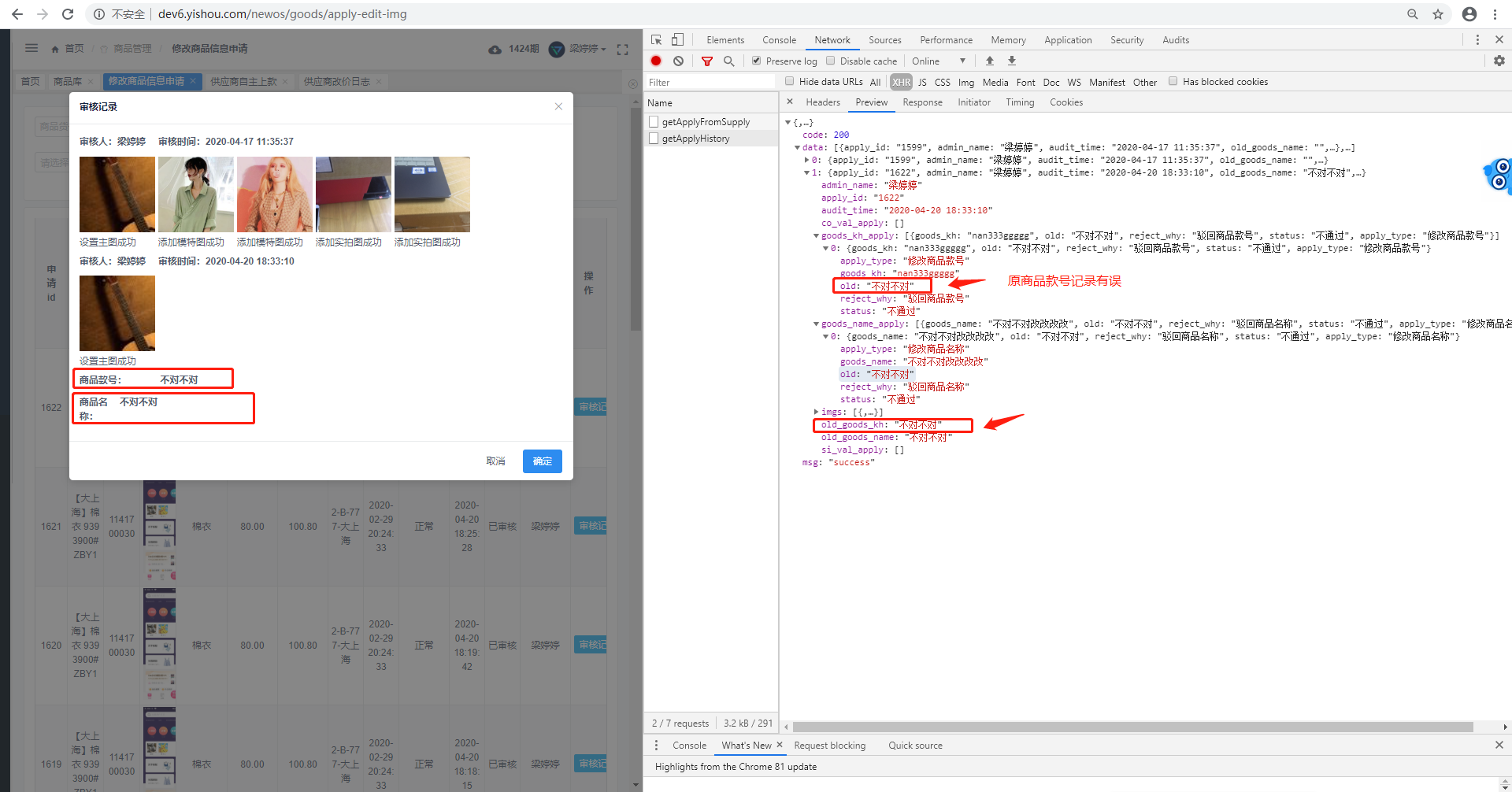Close the DevTools panel
Viewport: 1512px width, 792px height.
point(1499,39)
